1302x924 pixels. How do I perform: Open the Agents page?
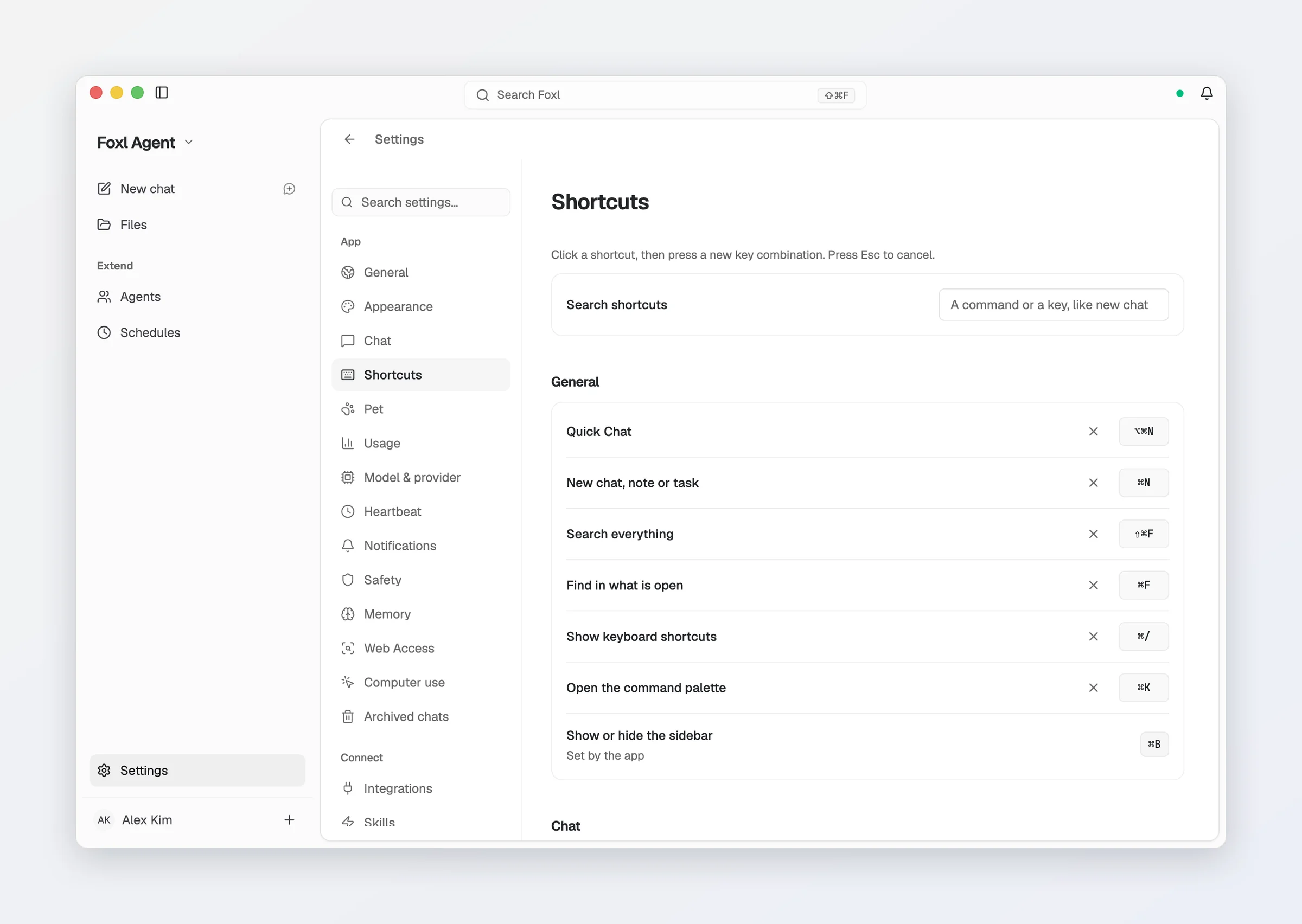(197, 297)
